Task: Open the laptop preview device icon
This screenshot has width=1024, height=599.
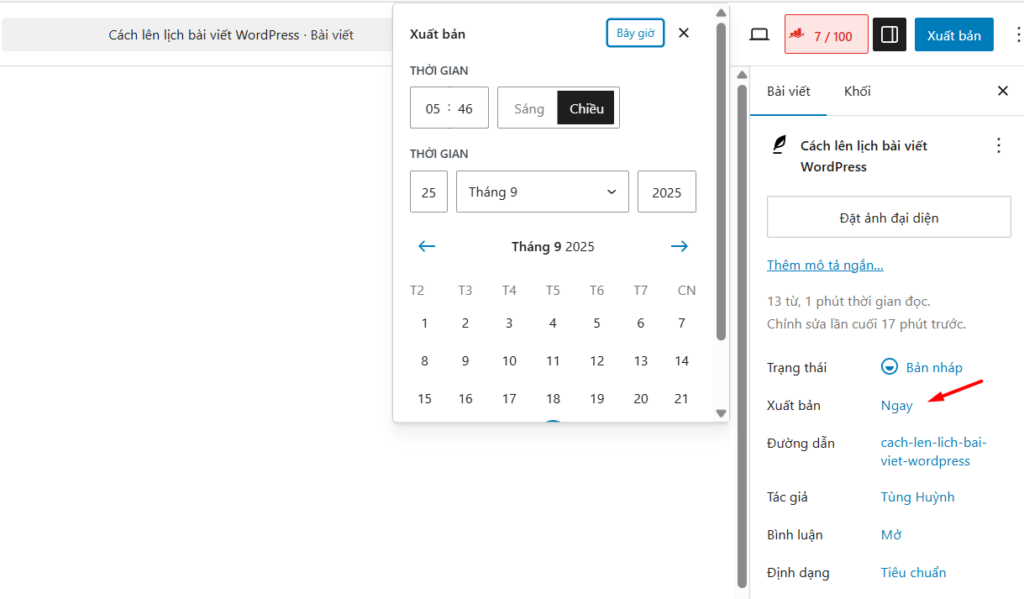Action: [x=759, y=35]
